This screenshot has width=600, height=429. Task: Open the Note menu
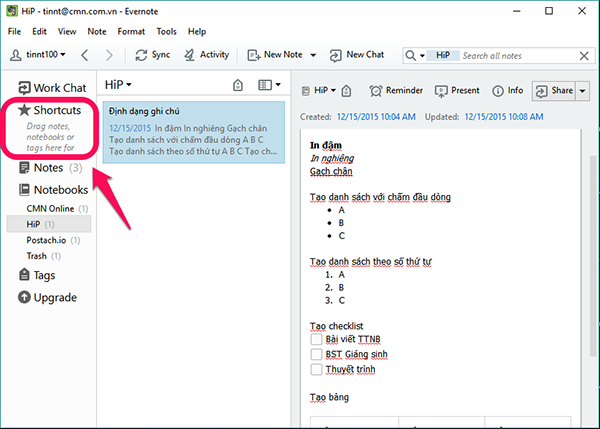pos(97,31)
